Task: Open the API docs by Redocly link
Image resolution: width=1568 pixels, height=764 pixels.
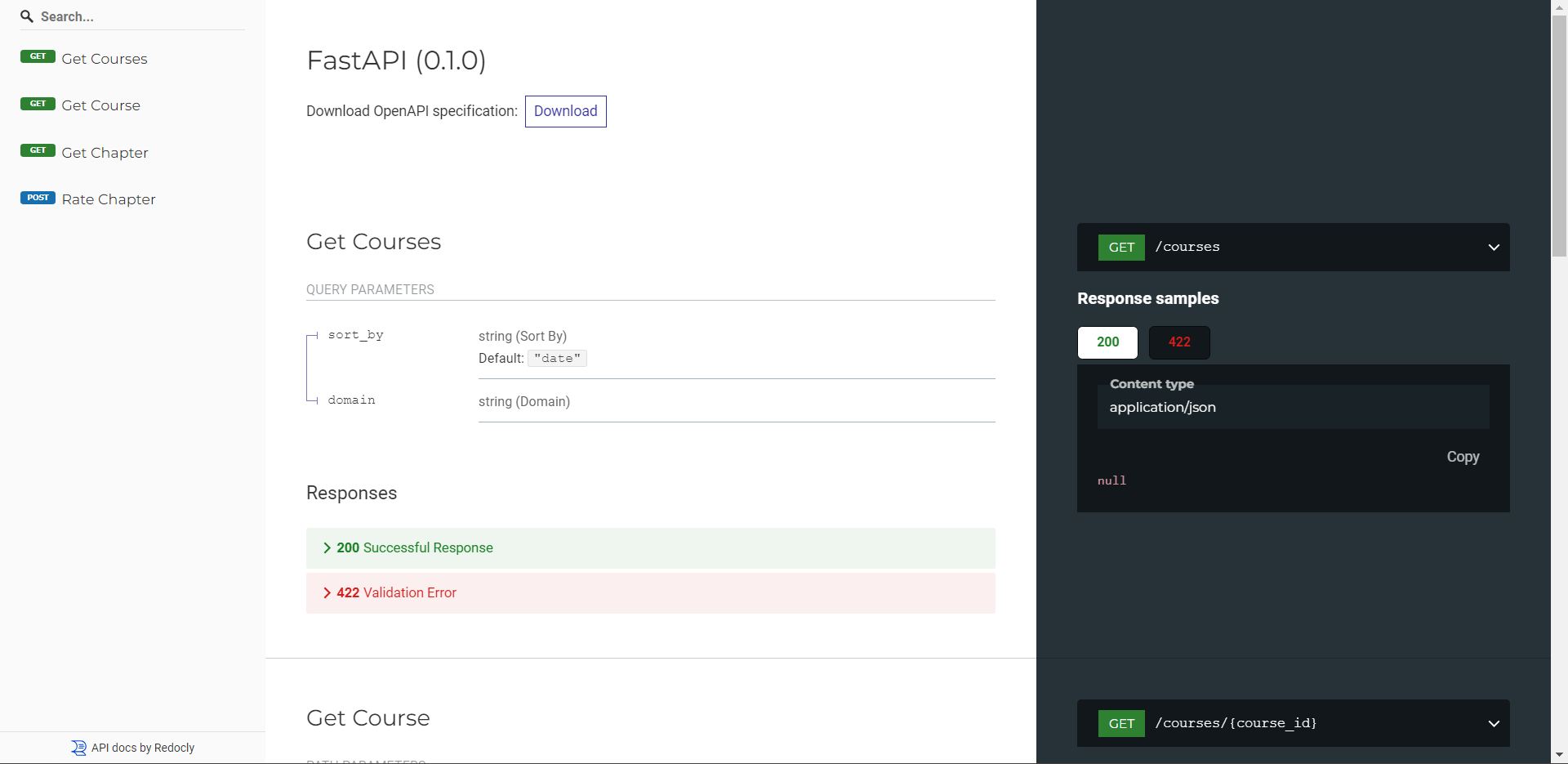Action: coord(143,748)
